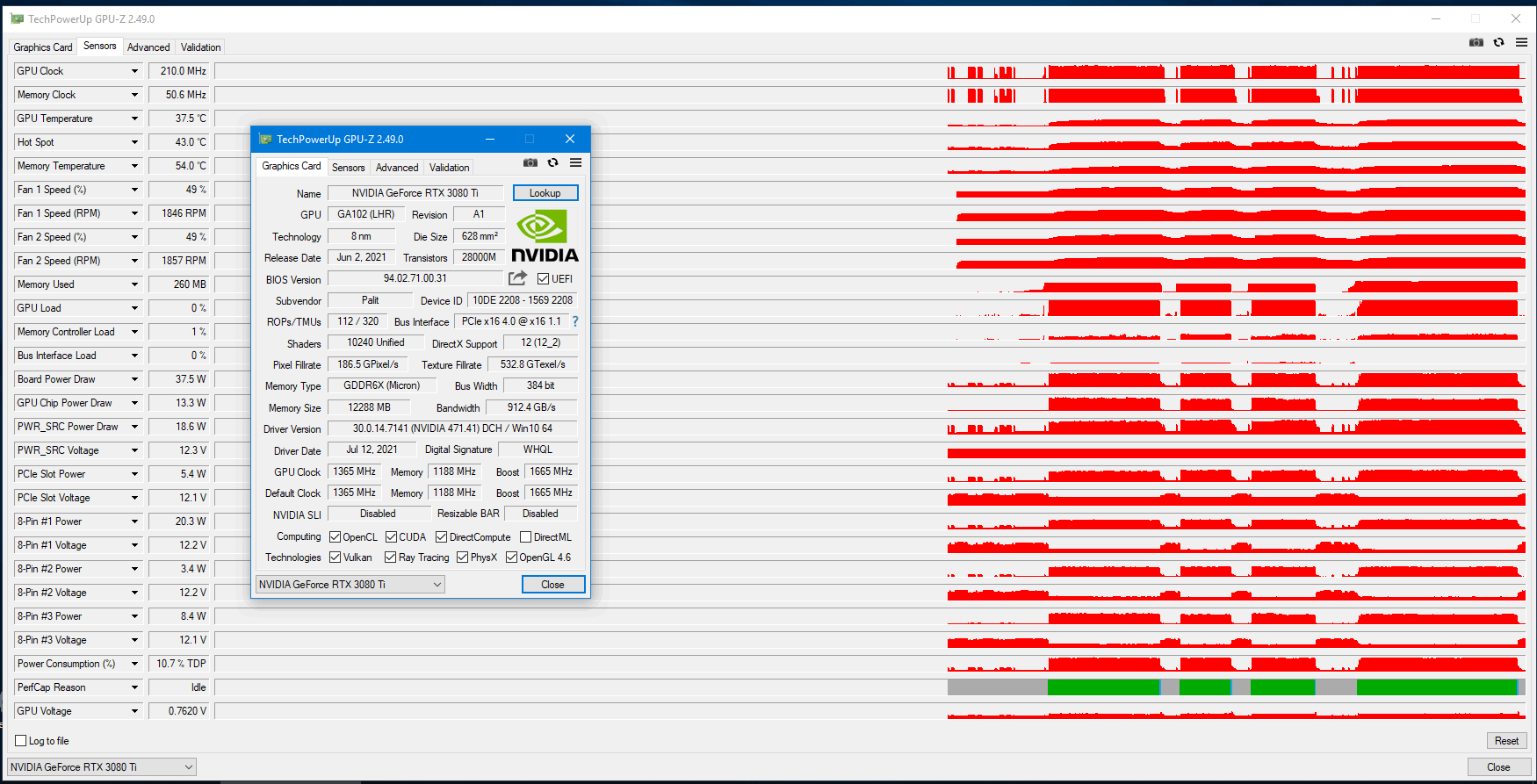1537x784 pixels.
Task: Enable the Log to file checkbox
Action: pos(21,741)
